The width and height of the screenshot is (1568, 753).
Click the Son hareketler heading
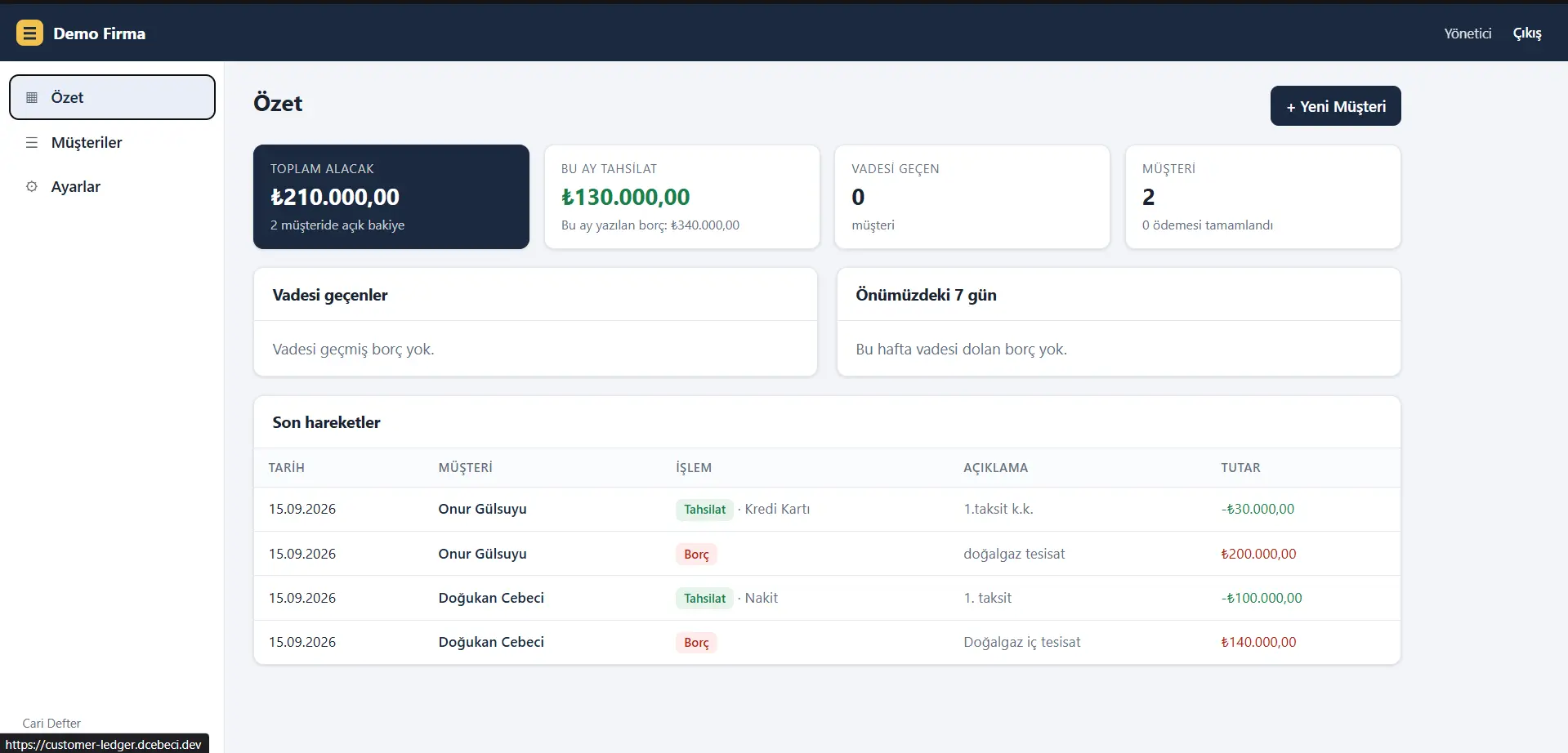[326, 422]
